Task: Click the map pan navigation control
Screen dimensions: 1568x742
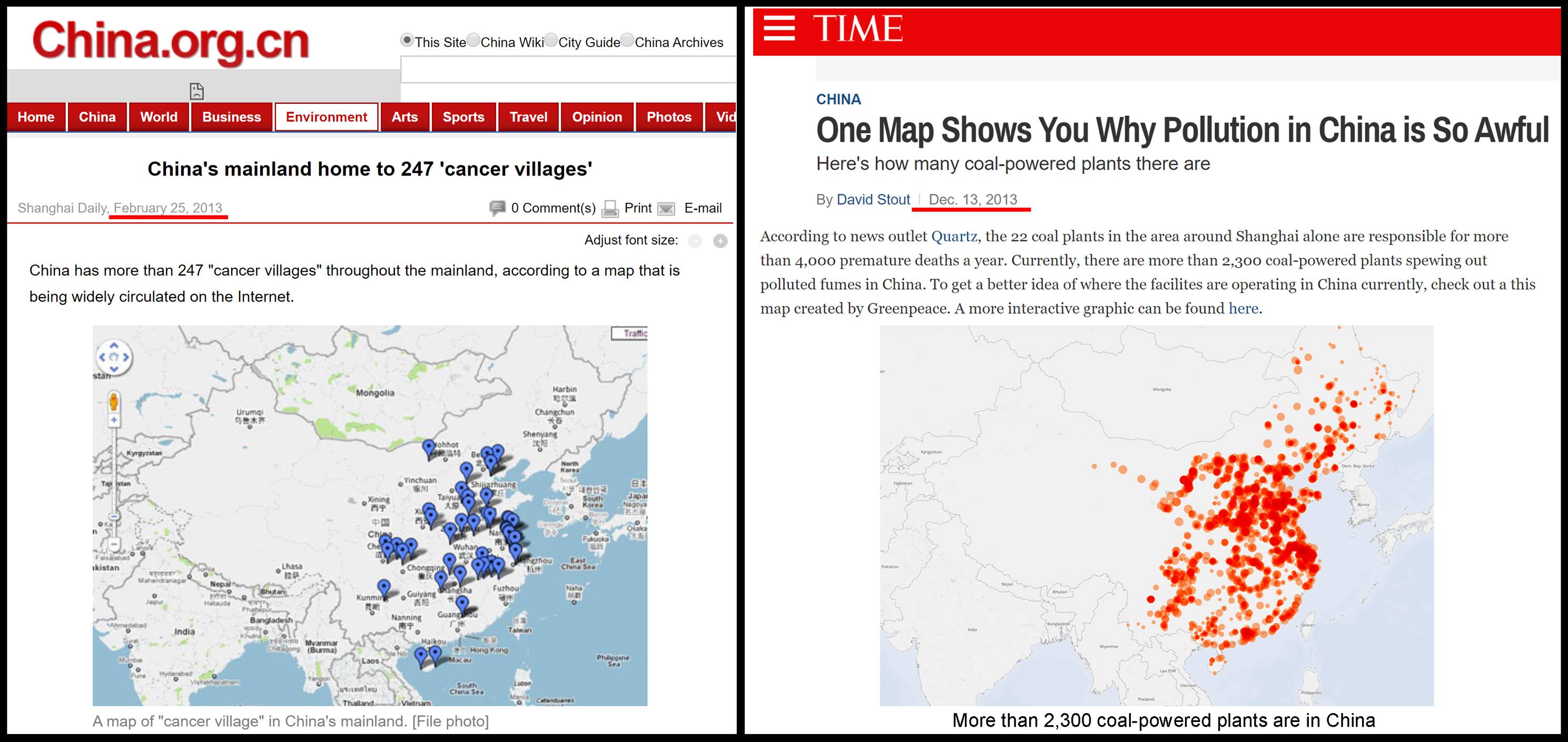Action: pos(114,357)
